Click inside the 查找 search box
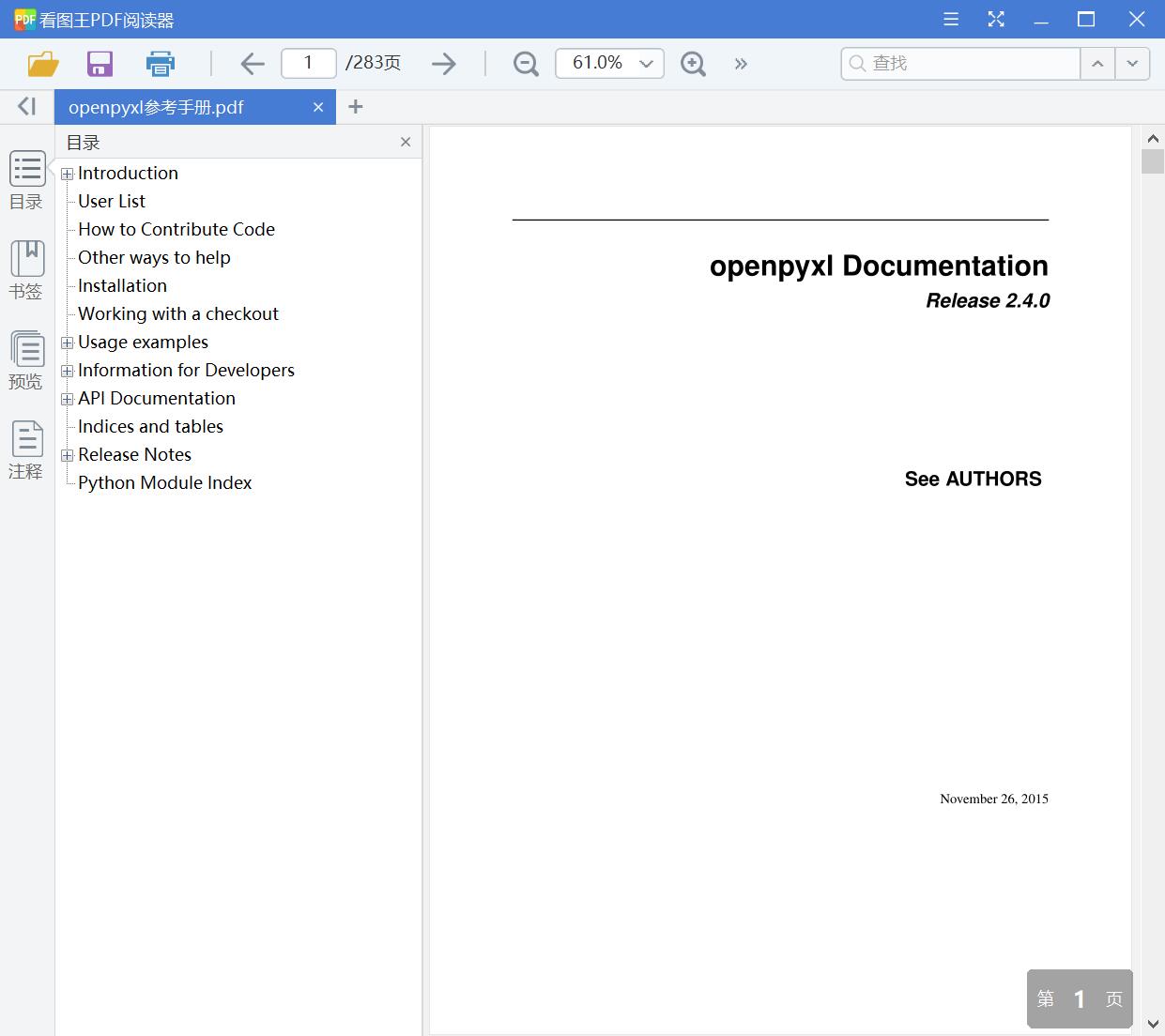 pyautogui.click(x=958, y=63)
